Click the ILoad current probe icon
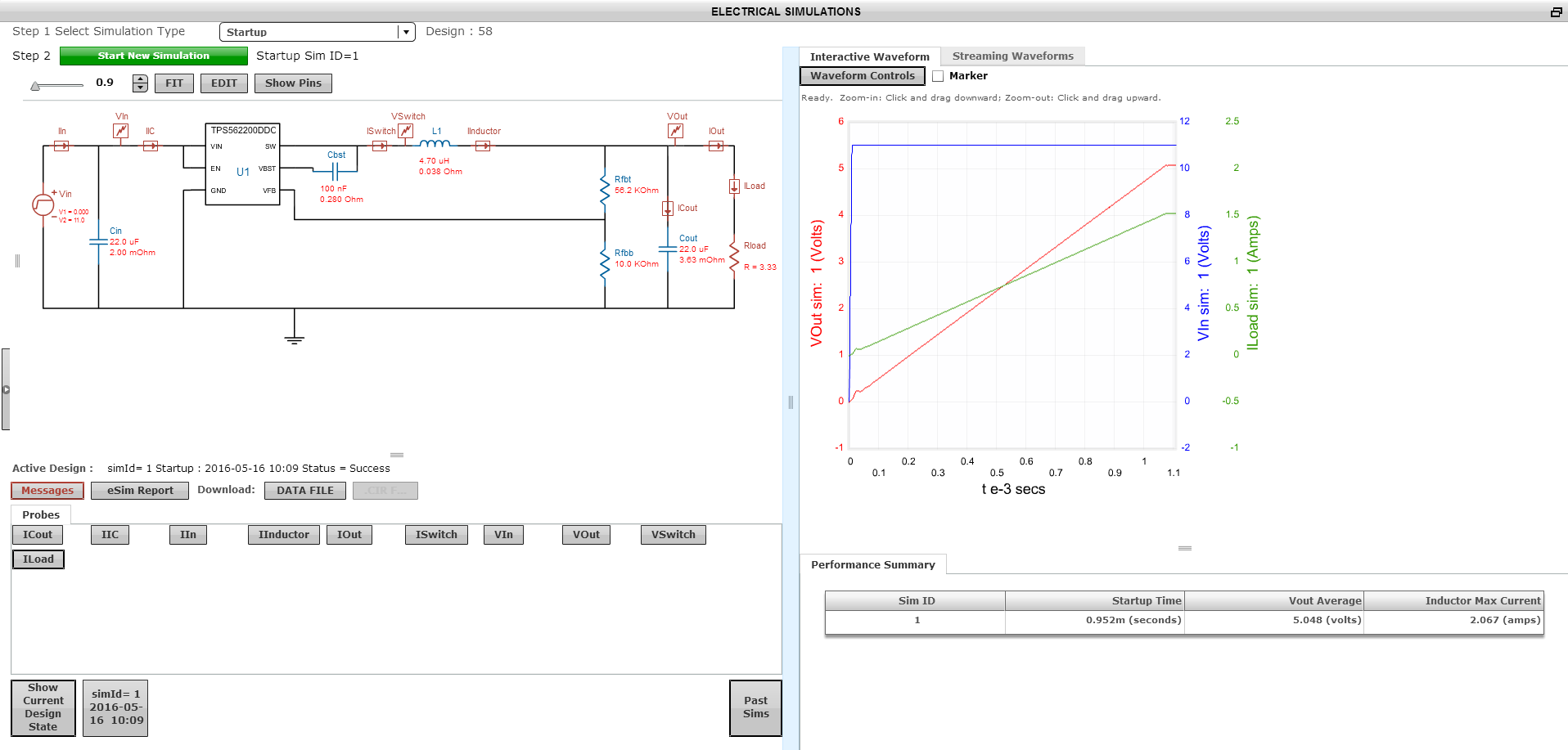Viewport: 1568px width, 750px height. pos(734,186)
